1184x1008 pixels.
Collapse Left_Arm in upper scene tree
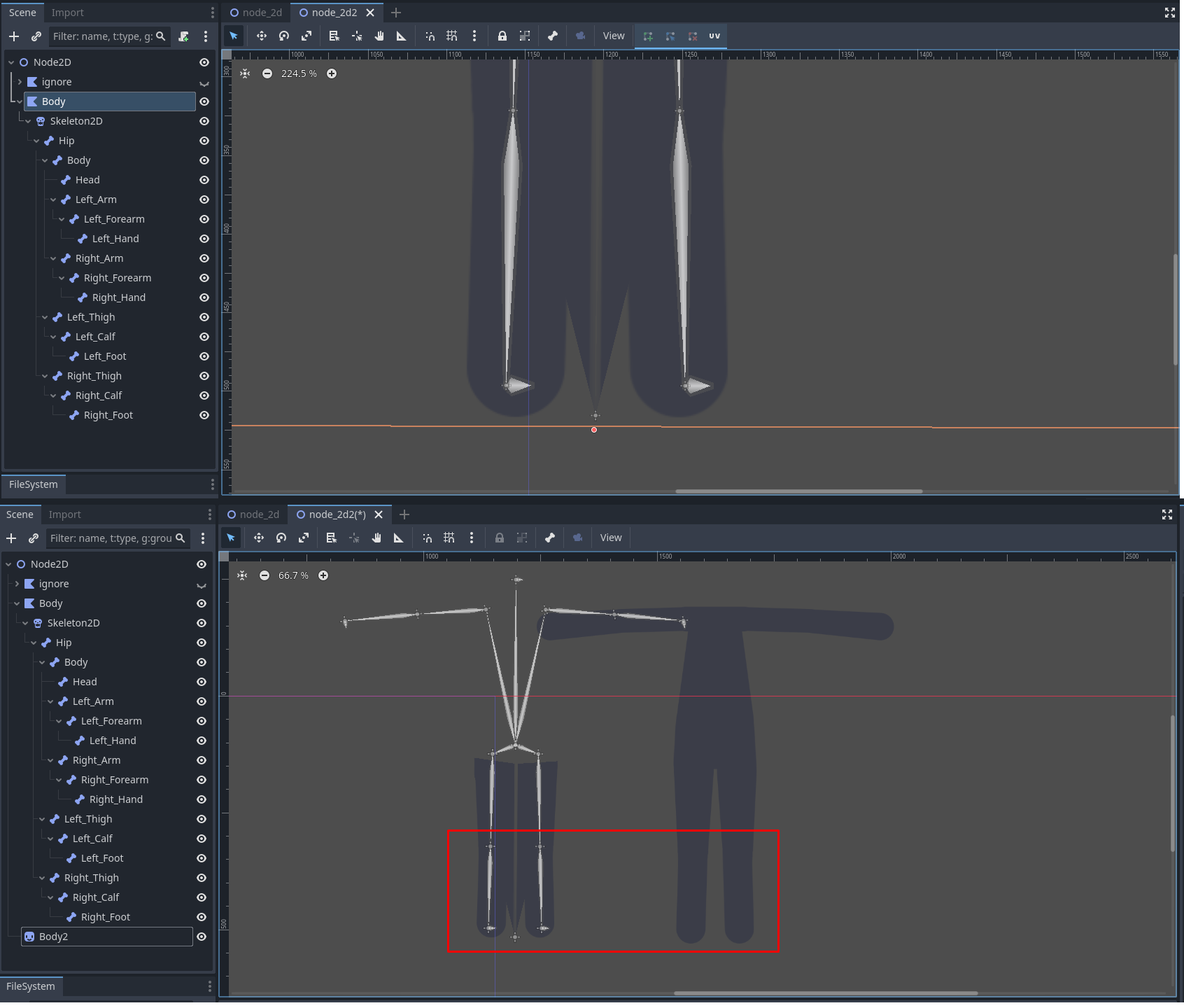[x=53, y=199]
